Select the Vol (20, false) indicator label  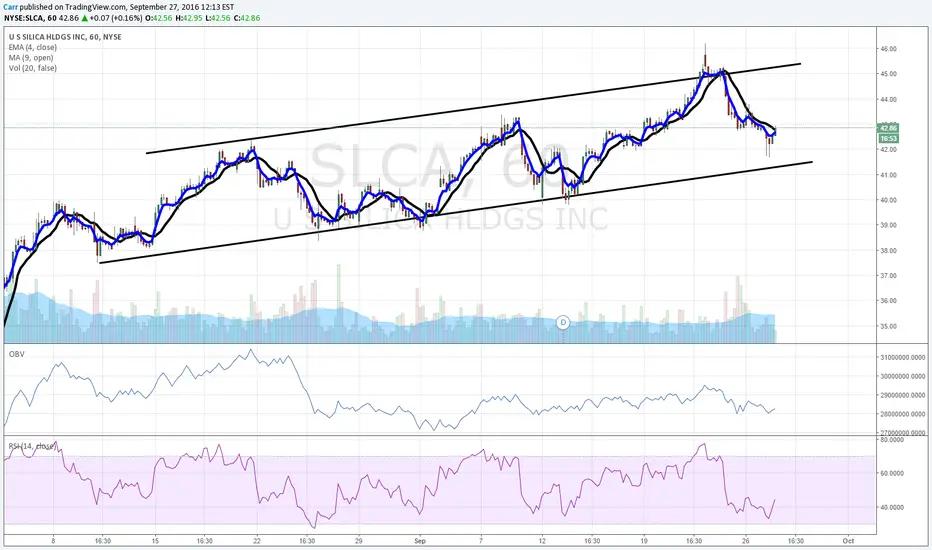[33, 68]
